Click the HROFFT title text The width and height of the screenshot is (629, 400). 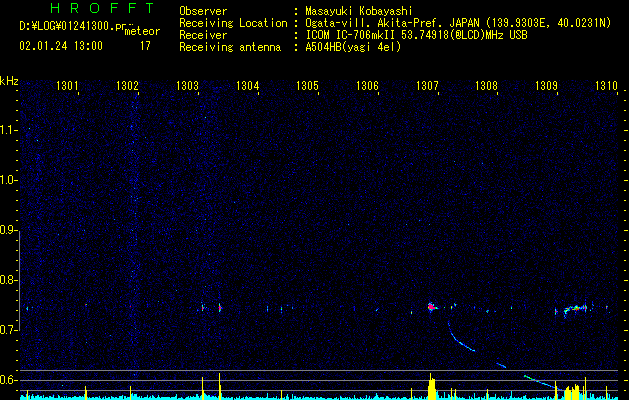pyautogui.click(x=103, y=8)
